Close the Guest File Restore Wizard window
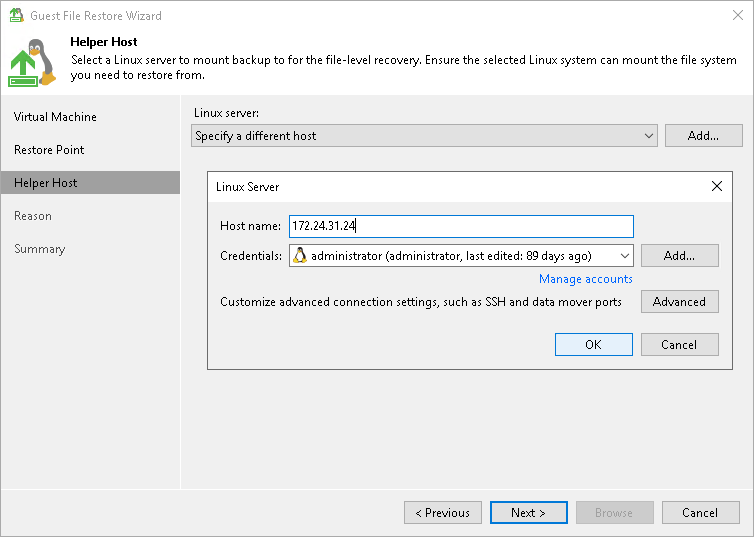The height and width of the screenshot is (537, 754). [x=738, y=15]
